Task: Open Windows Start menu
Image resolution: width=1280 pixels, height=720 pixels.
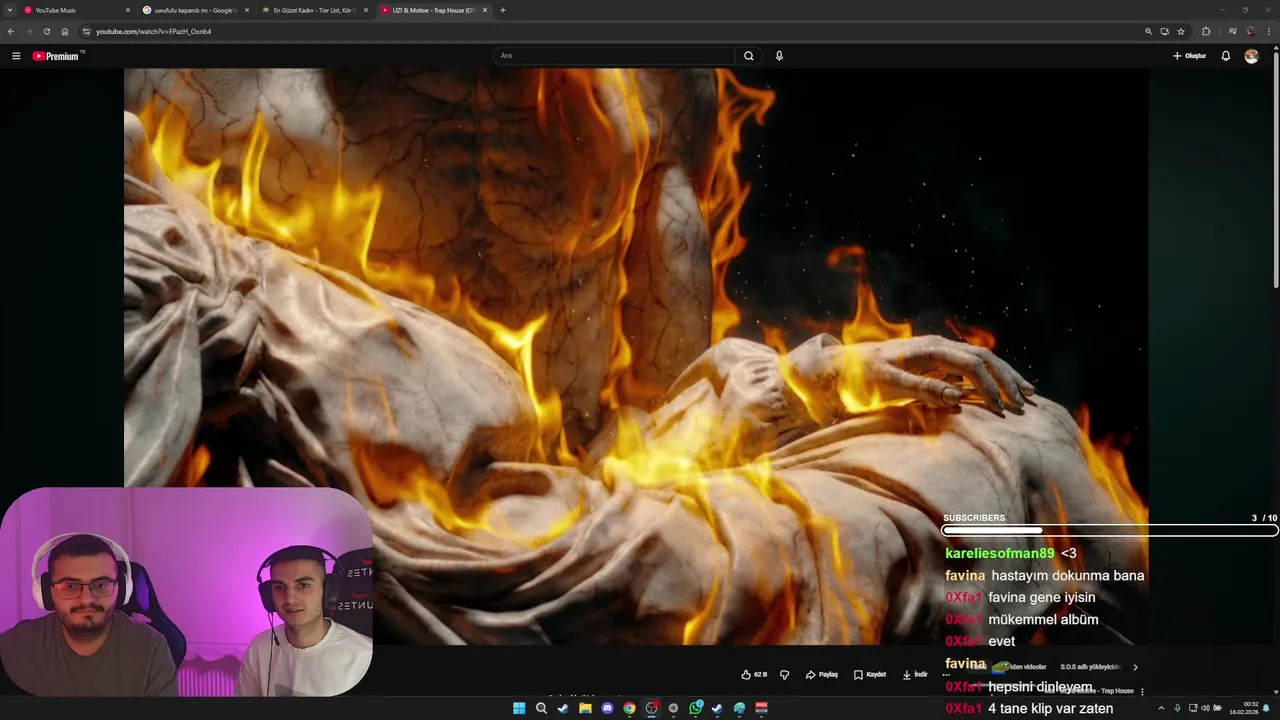Action: click(x=519, y=708)
